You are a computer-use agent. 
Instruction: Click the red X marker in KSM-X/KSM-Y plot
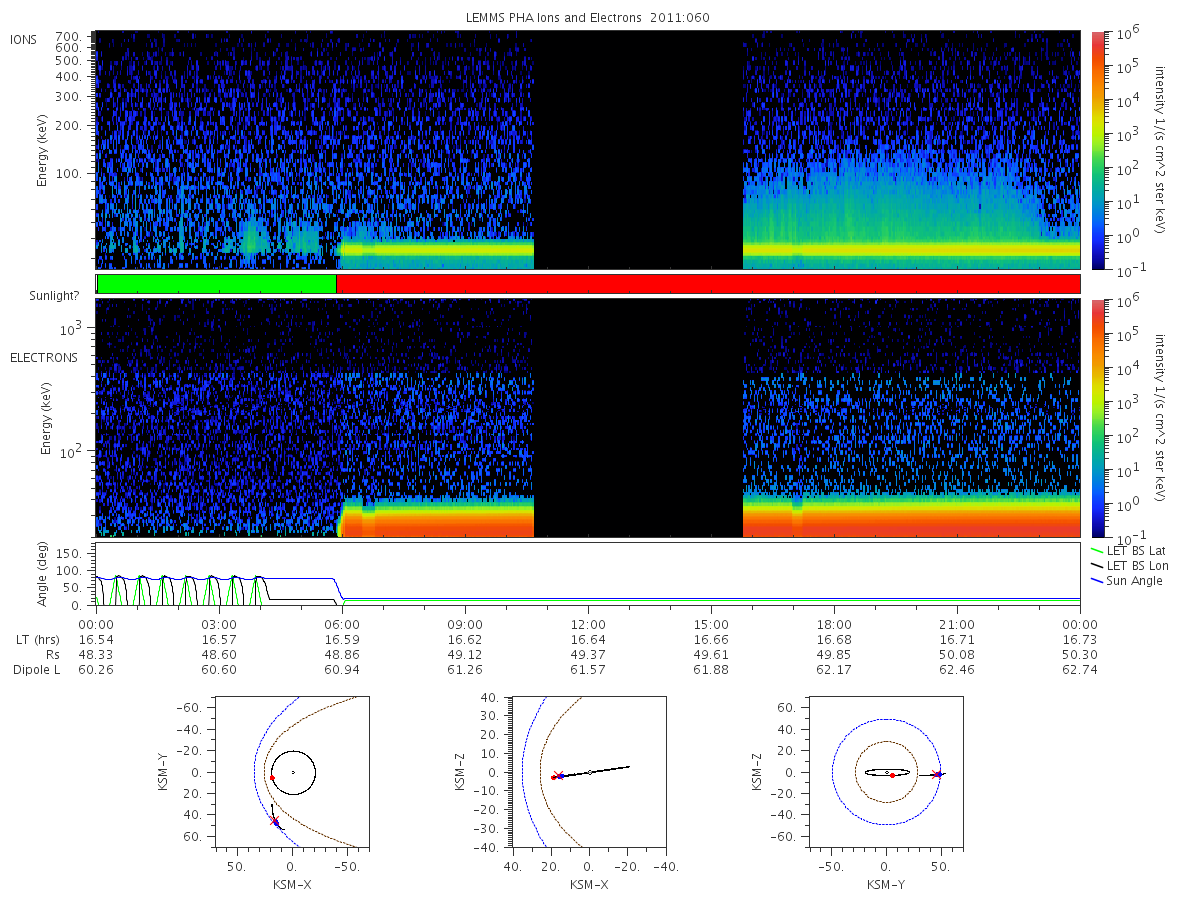tap(275, 821)
